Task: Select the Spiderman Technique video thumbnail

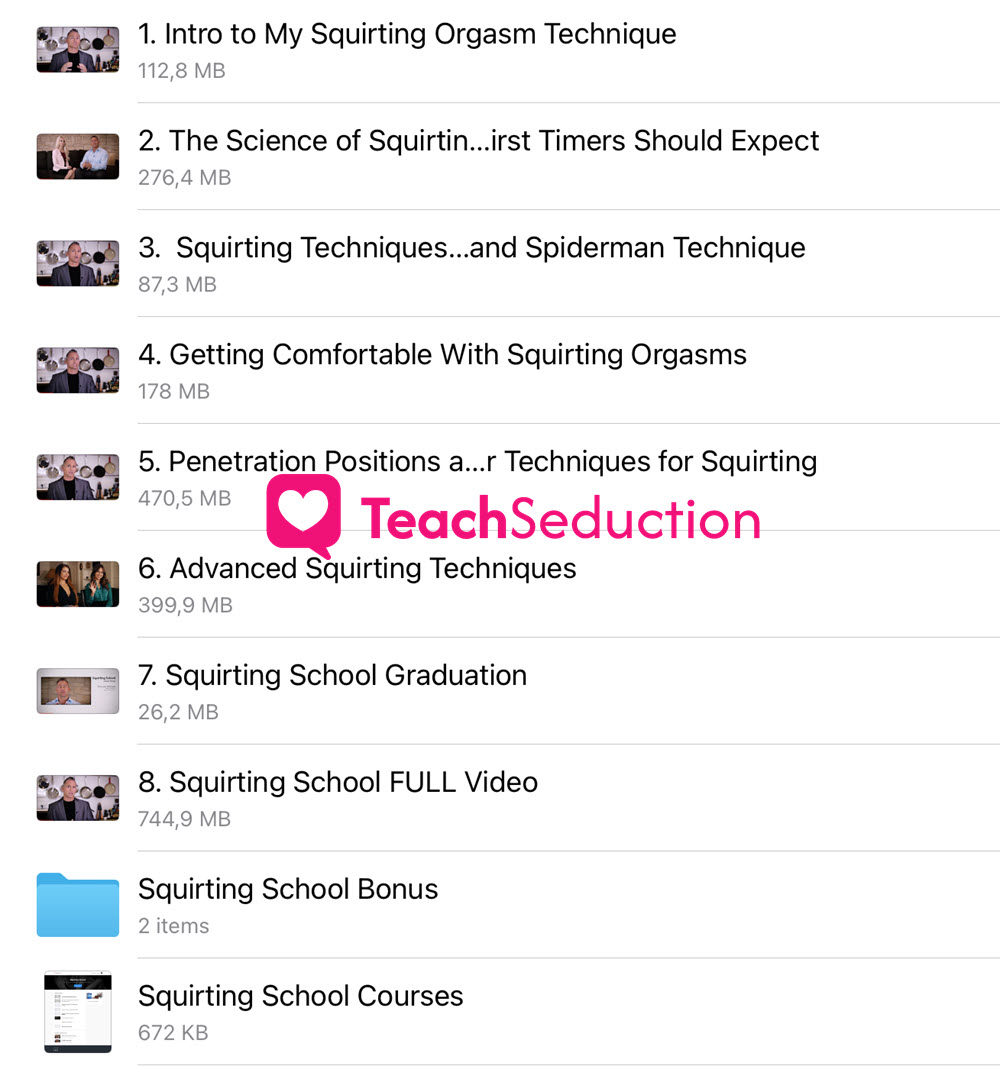Action: (77, 263)
